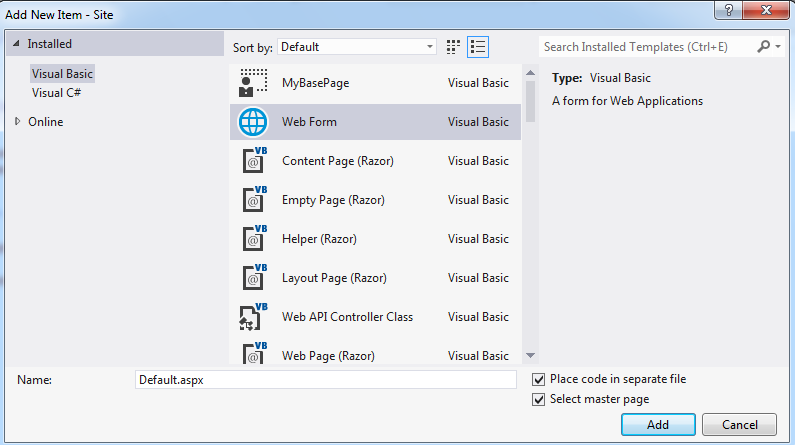This screenshot has width=795, height=445.
Task: Click the Layout Page (Razor) icon
Action: [x=253, y=278]
